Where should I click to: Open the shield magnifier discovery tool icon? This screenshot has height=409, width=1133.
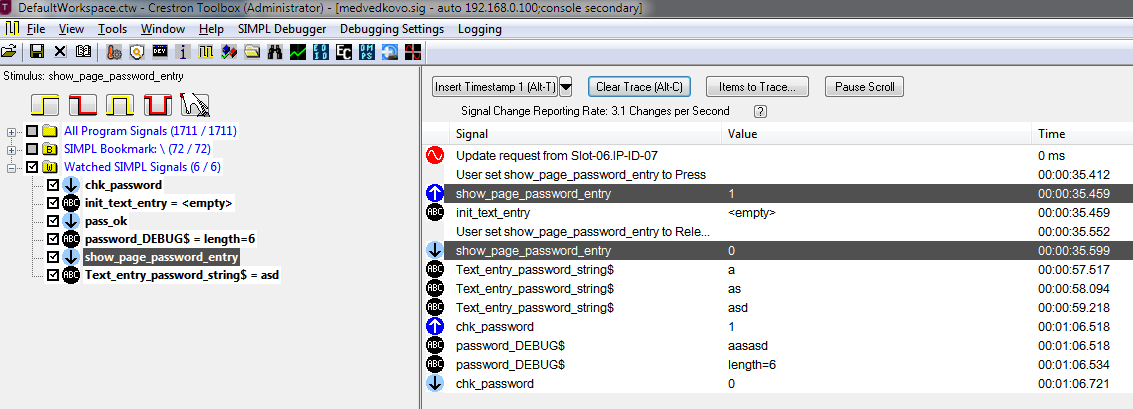[x=137, y=52]
